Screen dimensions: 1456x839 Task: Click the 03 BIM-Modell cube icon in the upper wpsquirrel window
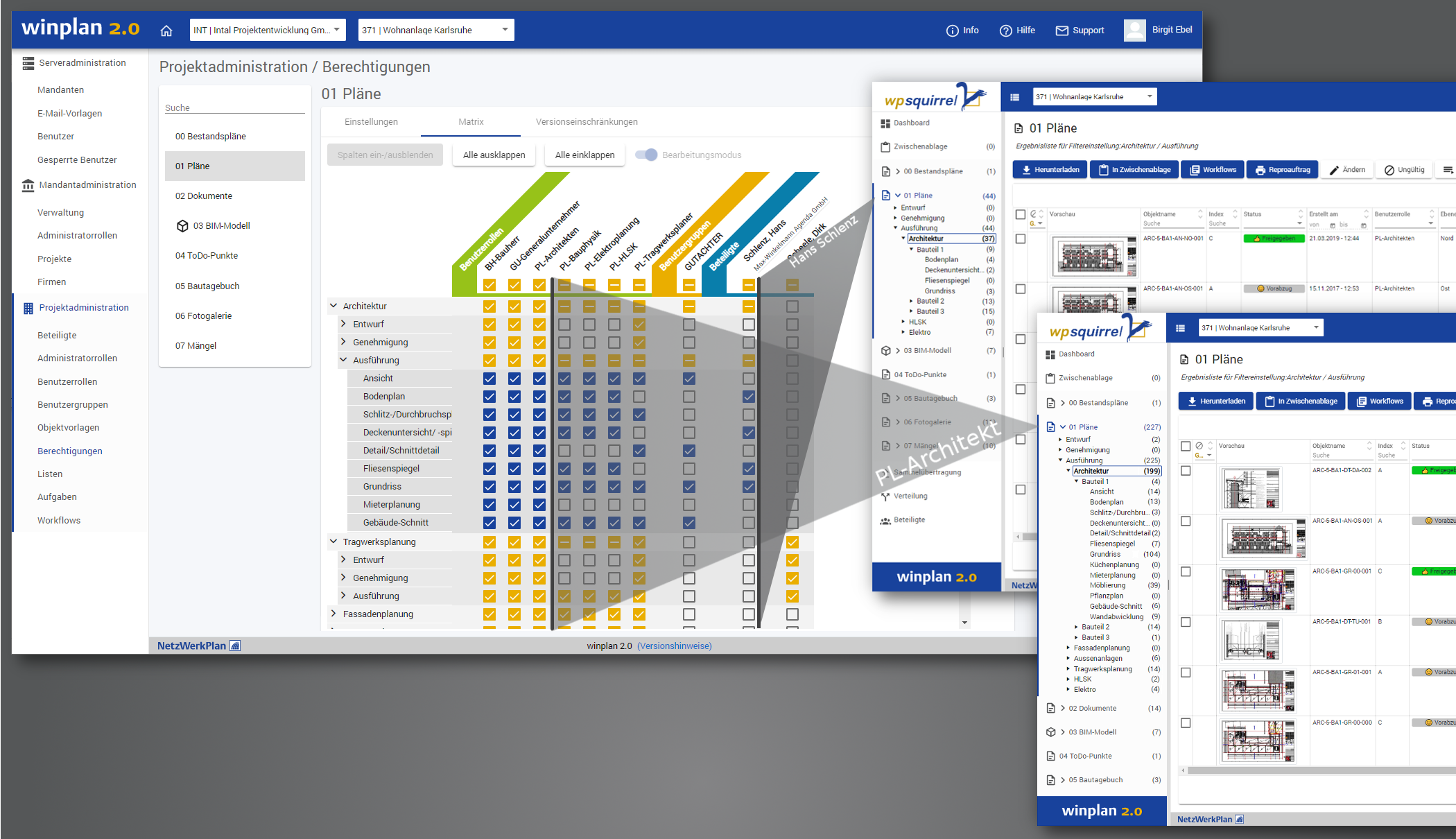pos(885,351)
